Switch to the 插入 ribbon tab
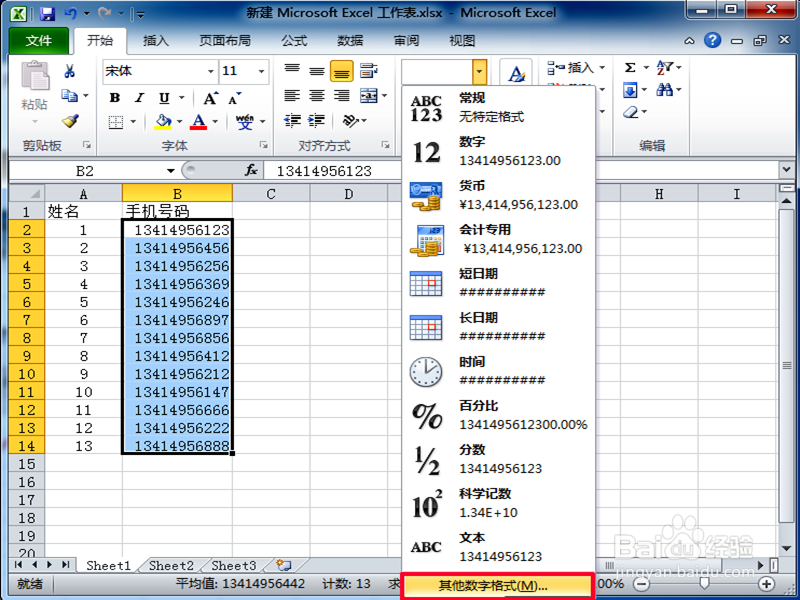 click(156, 41)
